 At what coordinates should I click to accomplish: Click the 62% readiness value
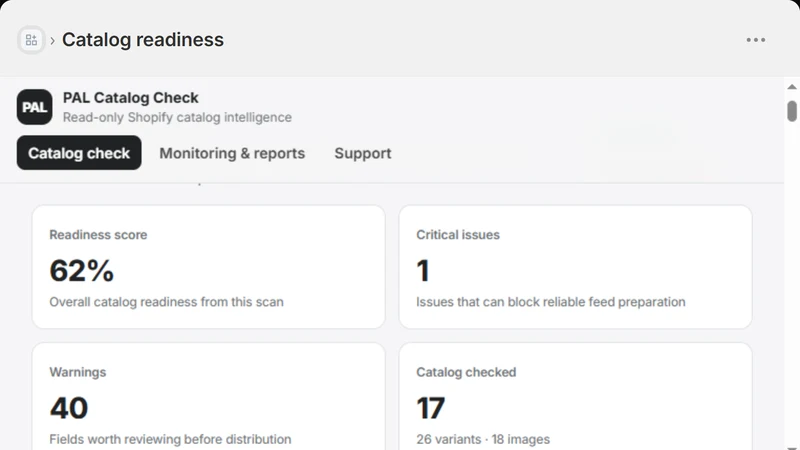click(82, 270)
